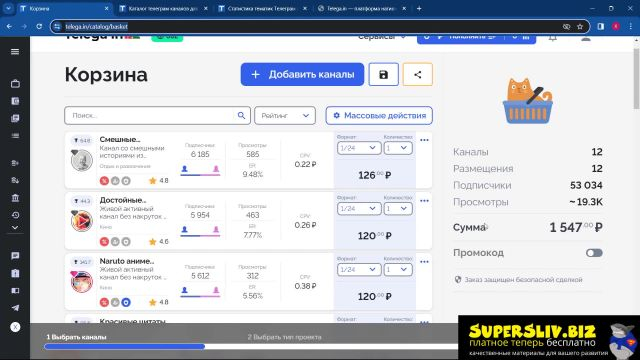Click step 1 Выбрать каналы
Viewport: 640px width, 360px height.
[76, 337]
